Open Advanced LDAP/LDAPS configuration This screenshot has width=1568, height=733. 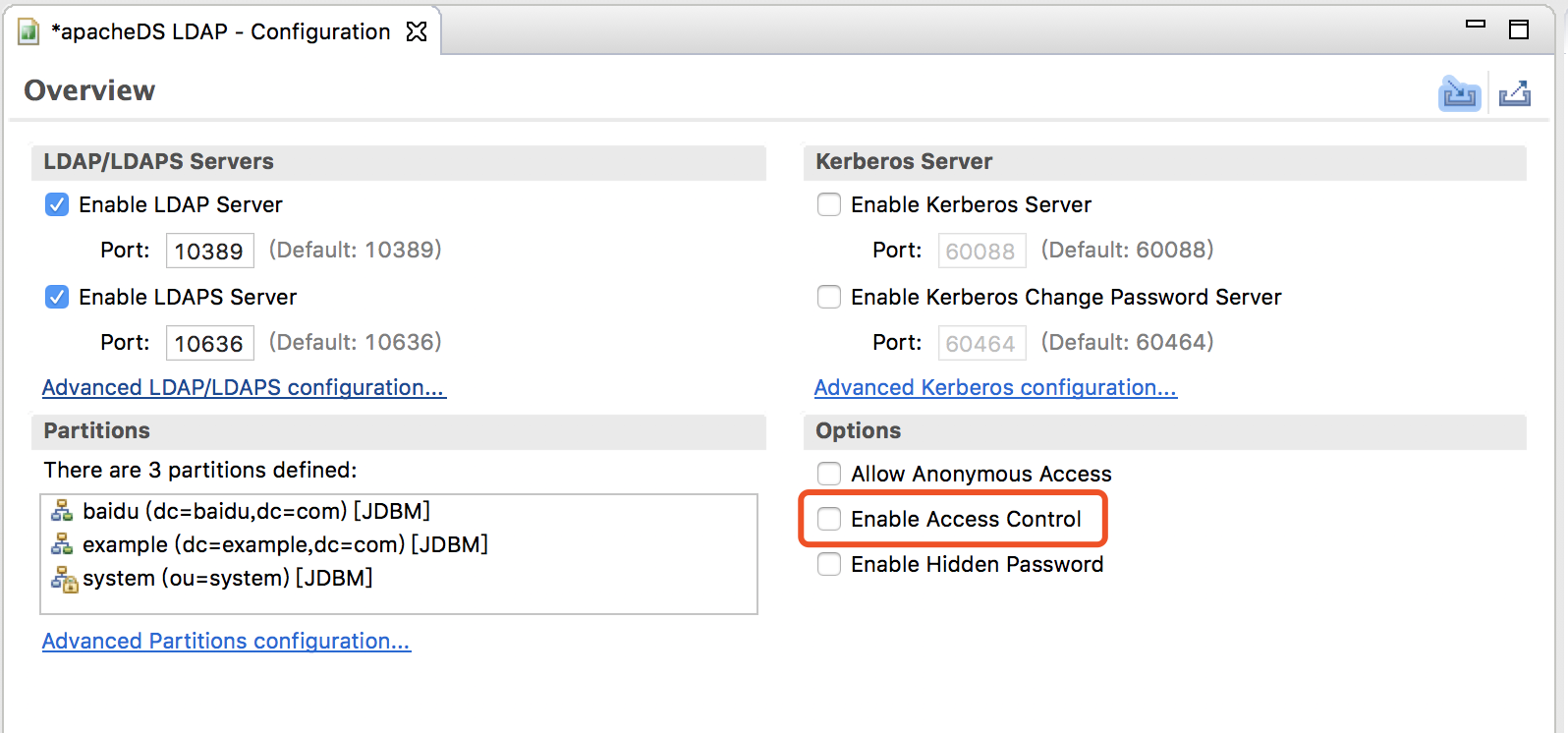[x=243, y=387]
